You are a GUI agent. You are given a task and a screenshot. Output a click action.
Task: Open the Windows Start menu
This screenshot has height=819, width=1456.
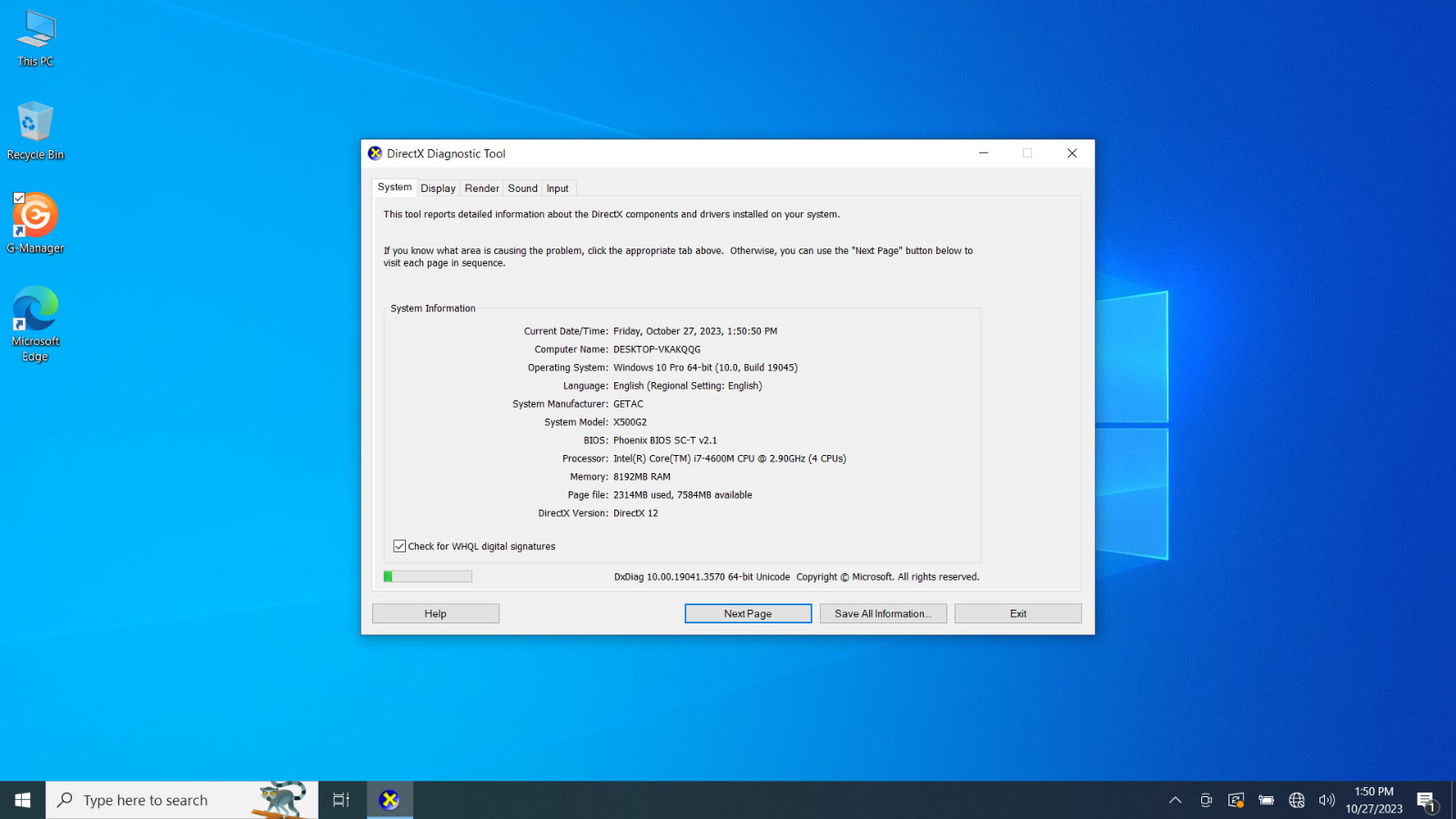click(x=23, y=800)
